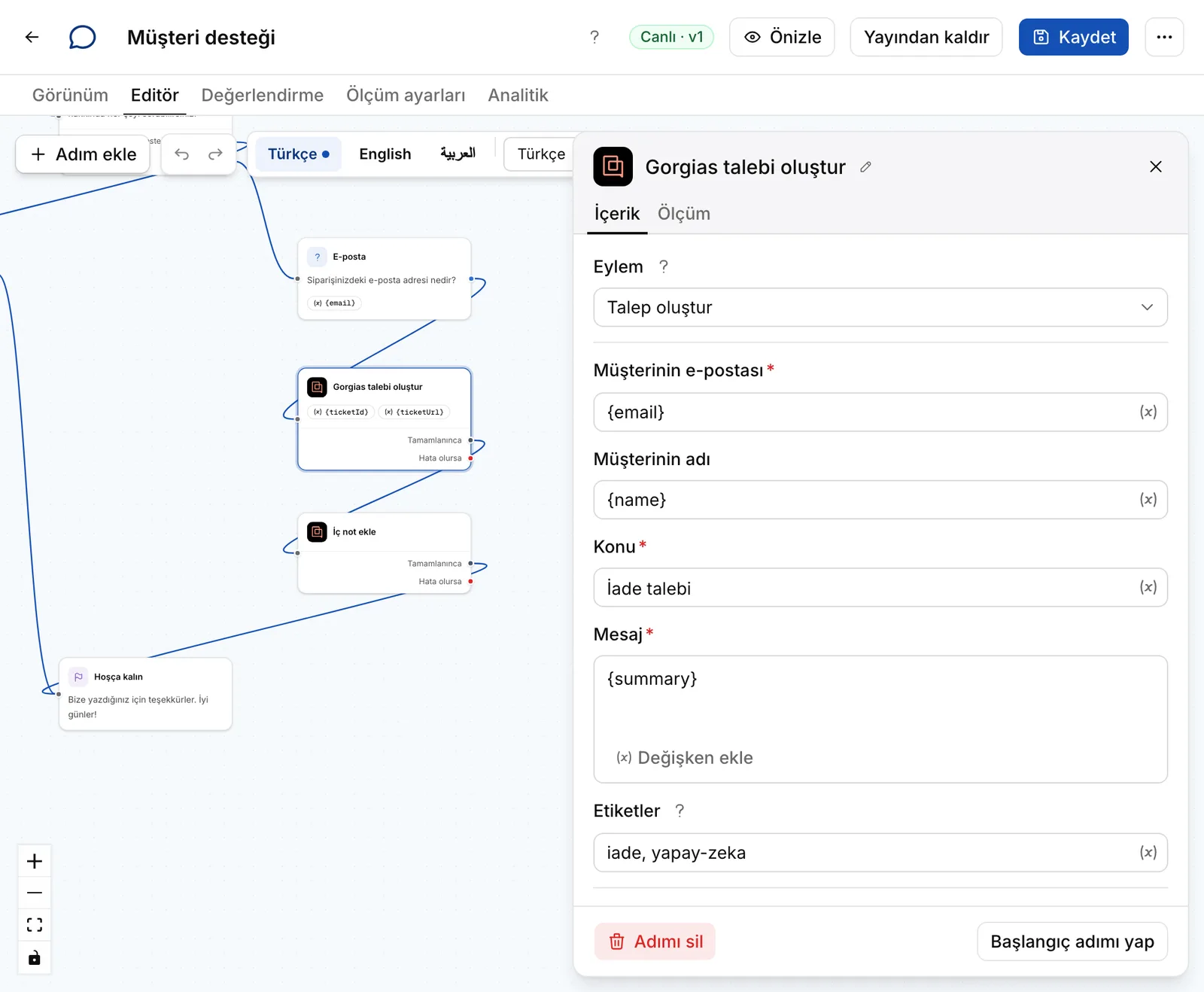Redo the change in editor toolbar
This screenshot has height=992, width=1204.
click(215, 154)
